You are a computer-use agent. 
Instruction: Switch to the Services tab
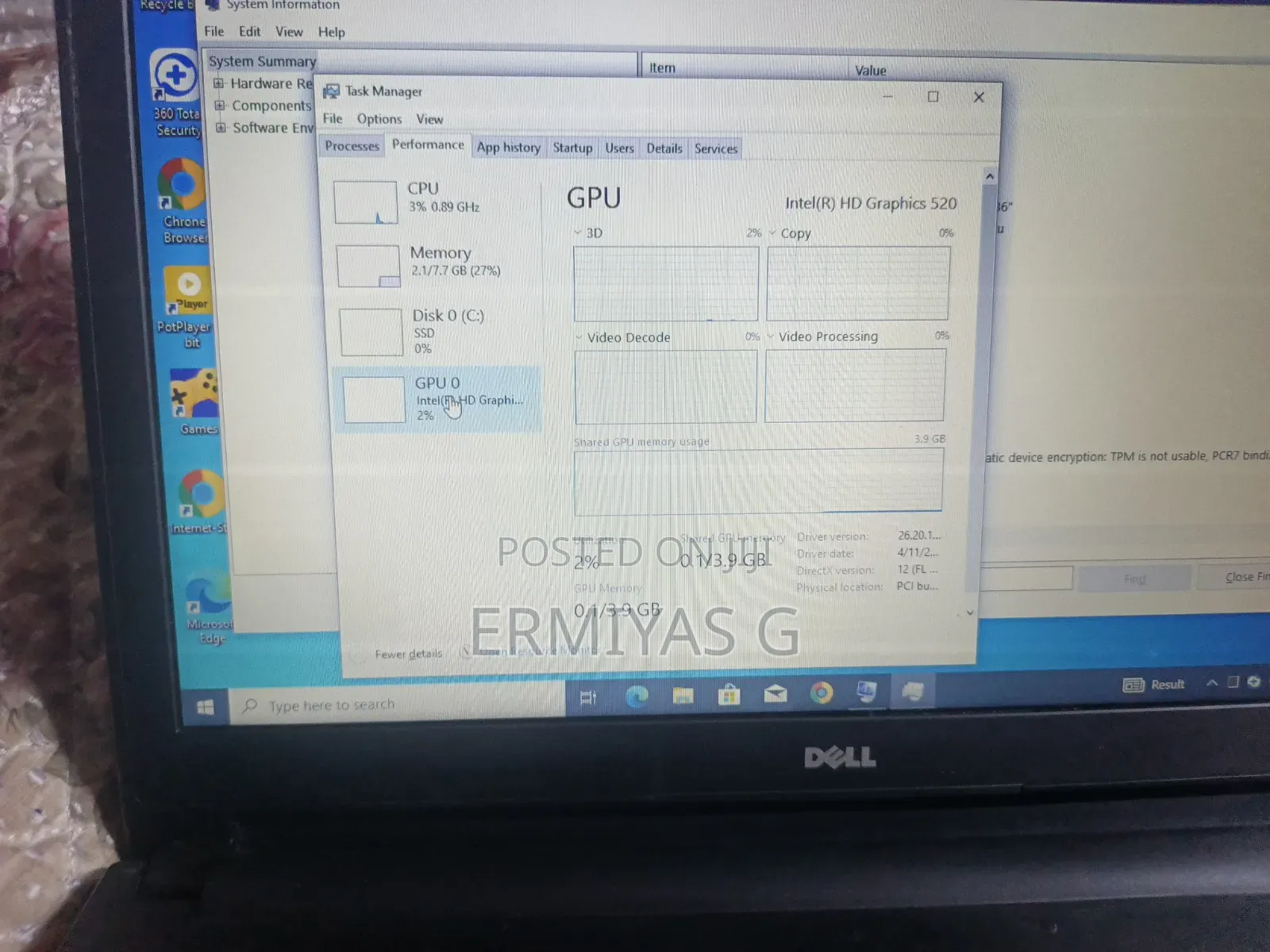click(x=716, y=148)
